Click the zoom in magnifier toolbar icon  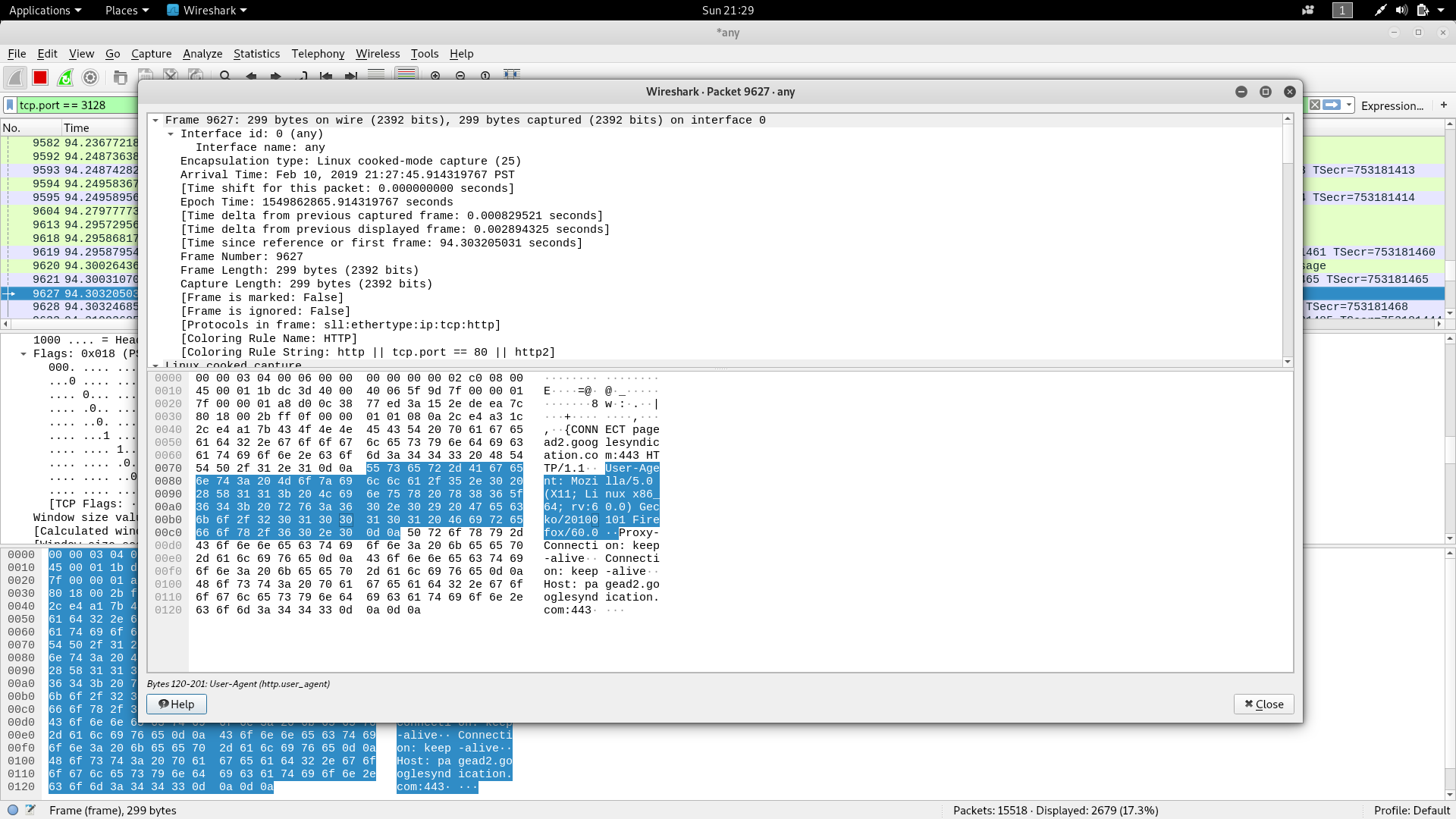(435, 76)
